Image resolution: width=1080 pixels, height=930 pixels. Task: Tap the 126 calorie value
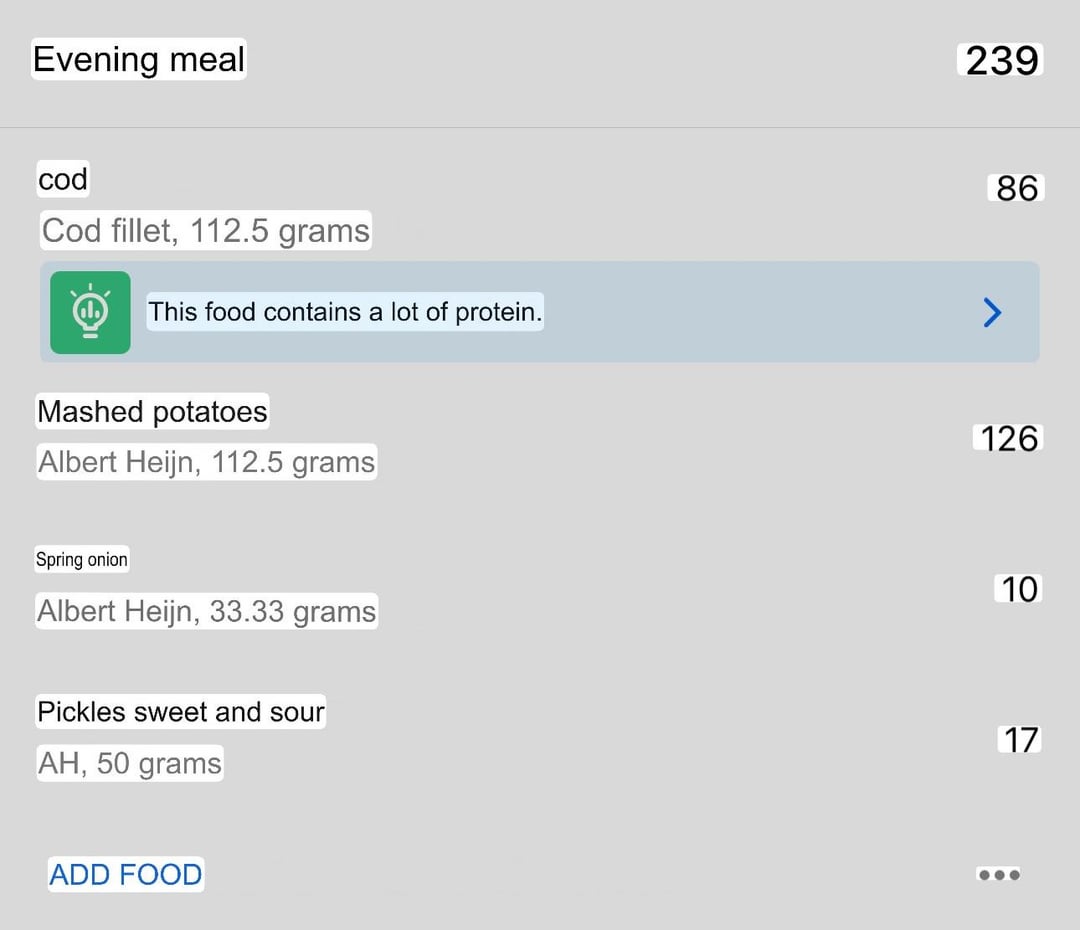pyautogui.click(x=1008, y=438)
